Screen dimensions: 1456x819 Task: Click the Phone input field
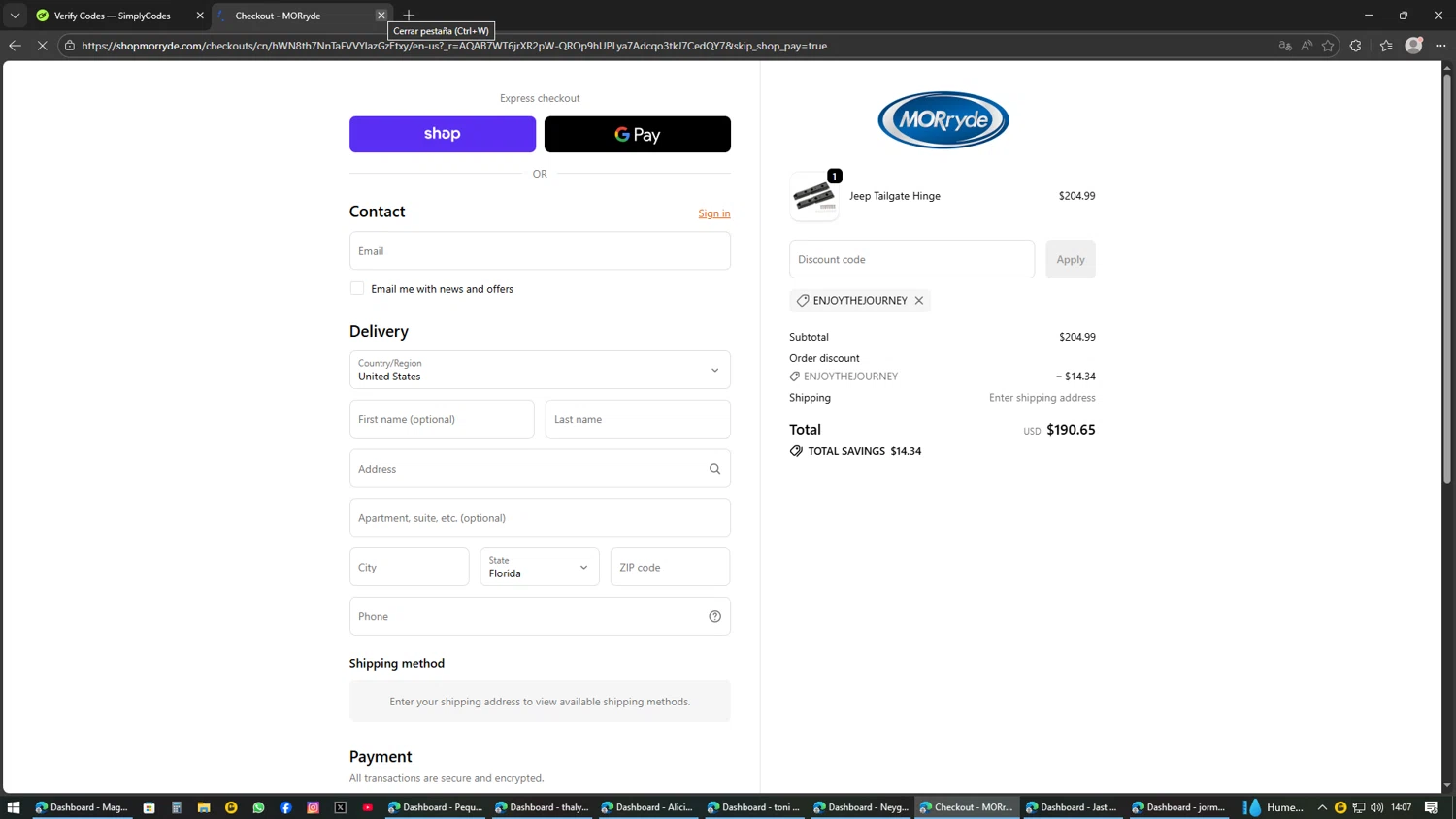(x=540, y=616)
